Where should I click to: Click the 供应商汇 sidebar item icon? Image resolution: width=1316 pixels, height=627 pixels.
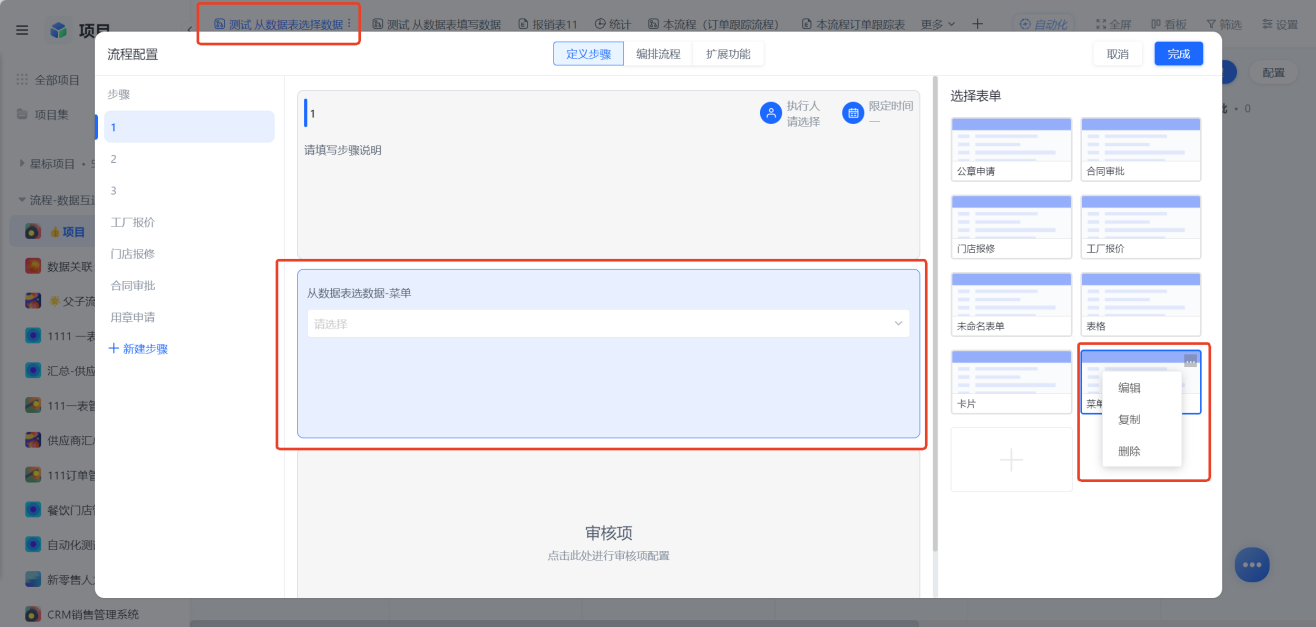pos(33,440)
